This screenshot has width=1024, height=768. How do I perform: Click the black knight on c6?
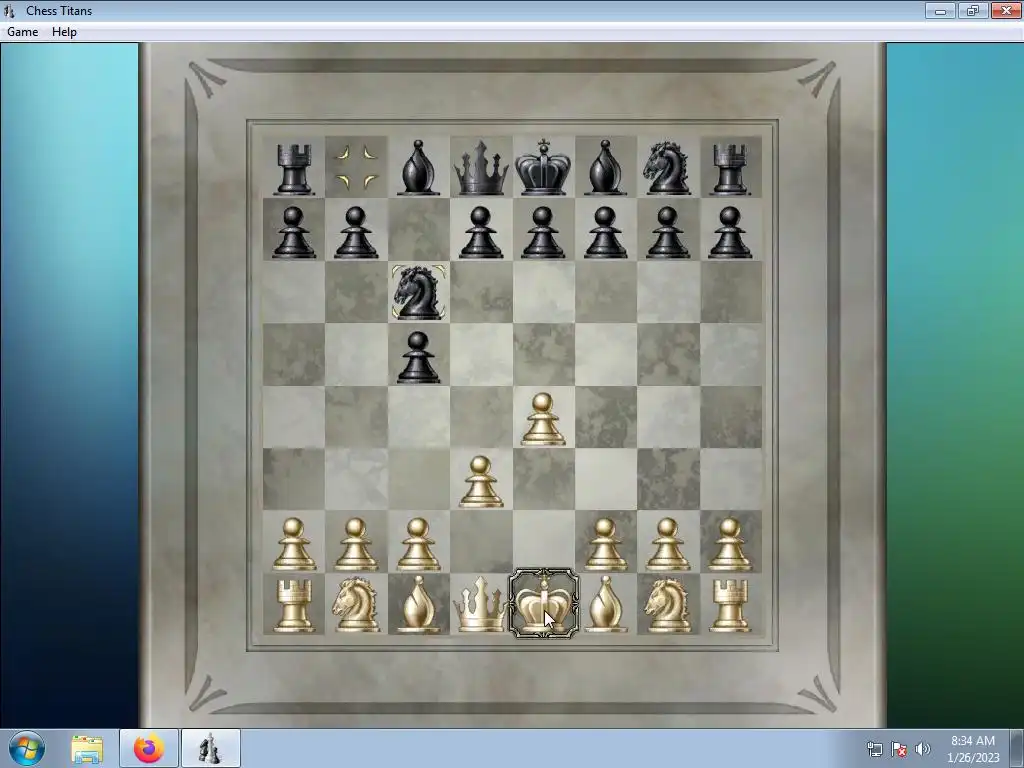pos(419,292)
